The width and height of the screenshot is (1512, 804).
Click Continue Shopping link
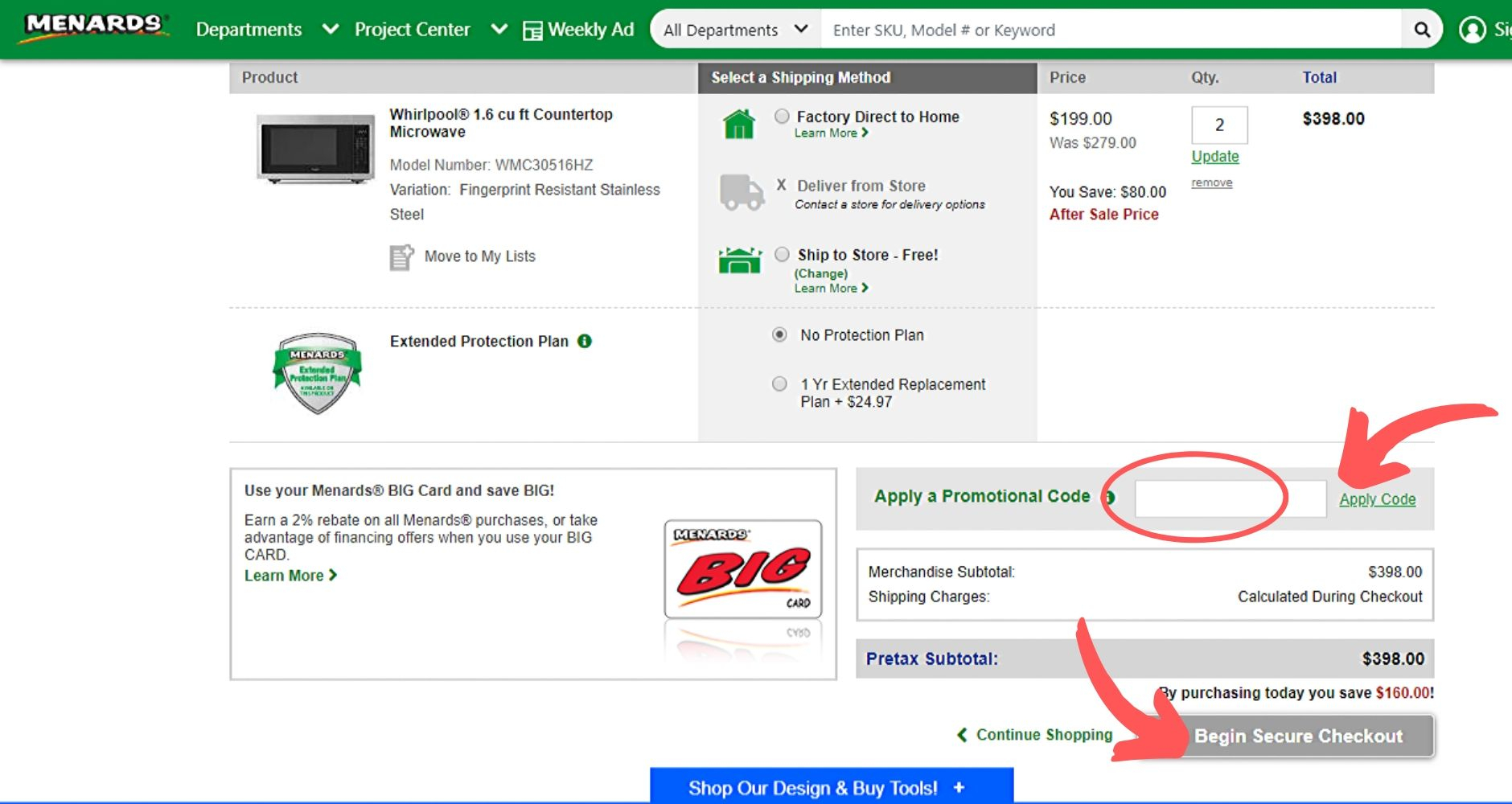tap(1035, 735)
